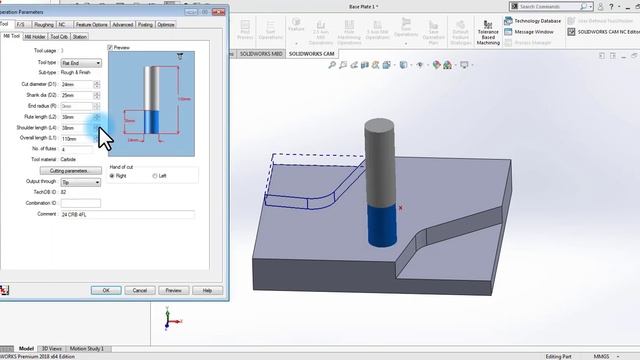This screenshot has width=640, height=360.
Task: Click the No. of flutes field
Action: click(x=77, y=149)
